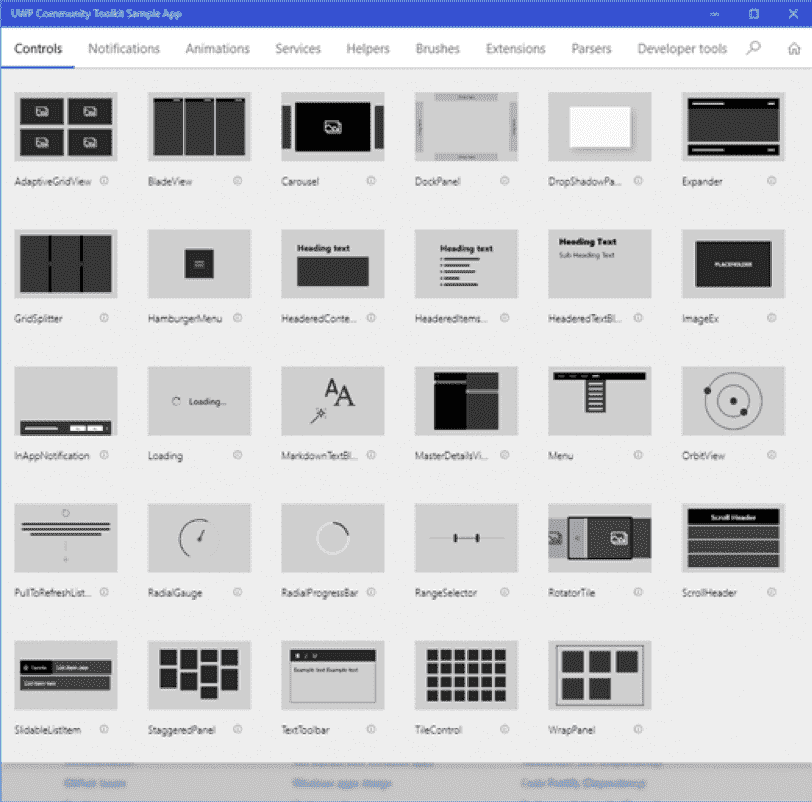Image resolution: width=812 pixels, height=802 pixels.
Task: Open the WrapPanel sample thumbnail
Action: click(600, 675)
